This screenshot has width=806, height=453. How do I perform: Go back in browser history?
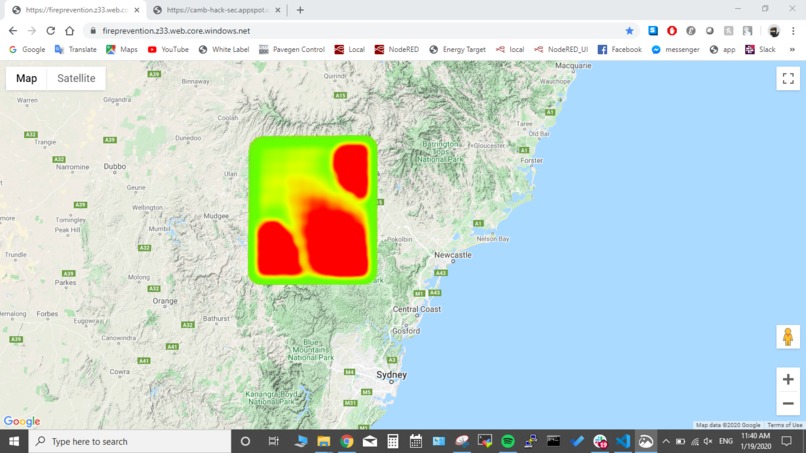click(x=13, y=31)
